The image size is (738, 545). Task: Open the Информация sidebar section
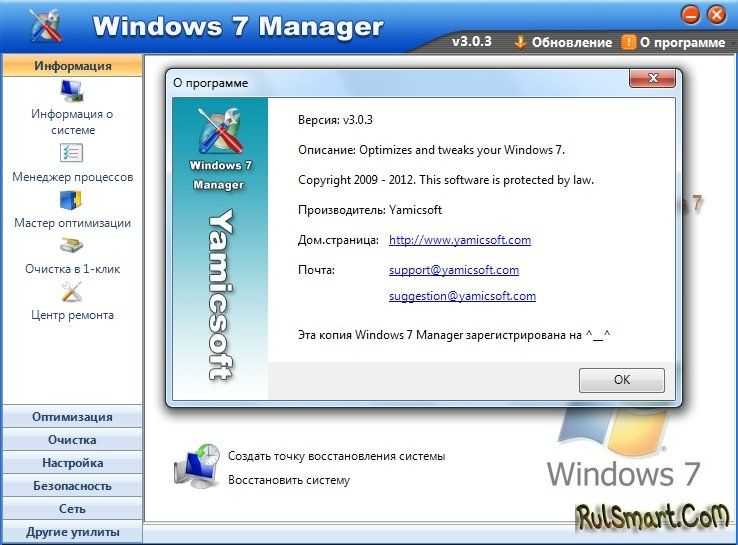coord(72,65)
